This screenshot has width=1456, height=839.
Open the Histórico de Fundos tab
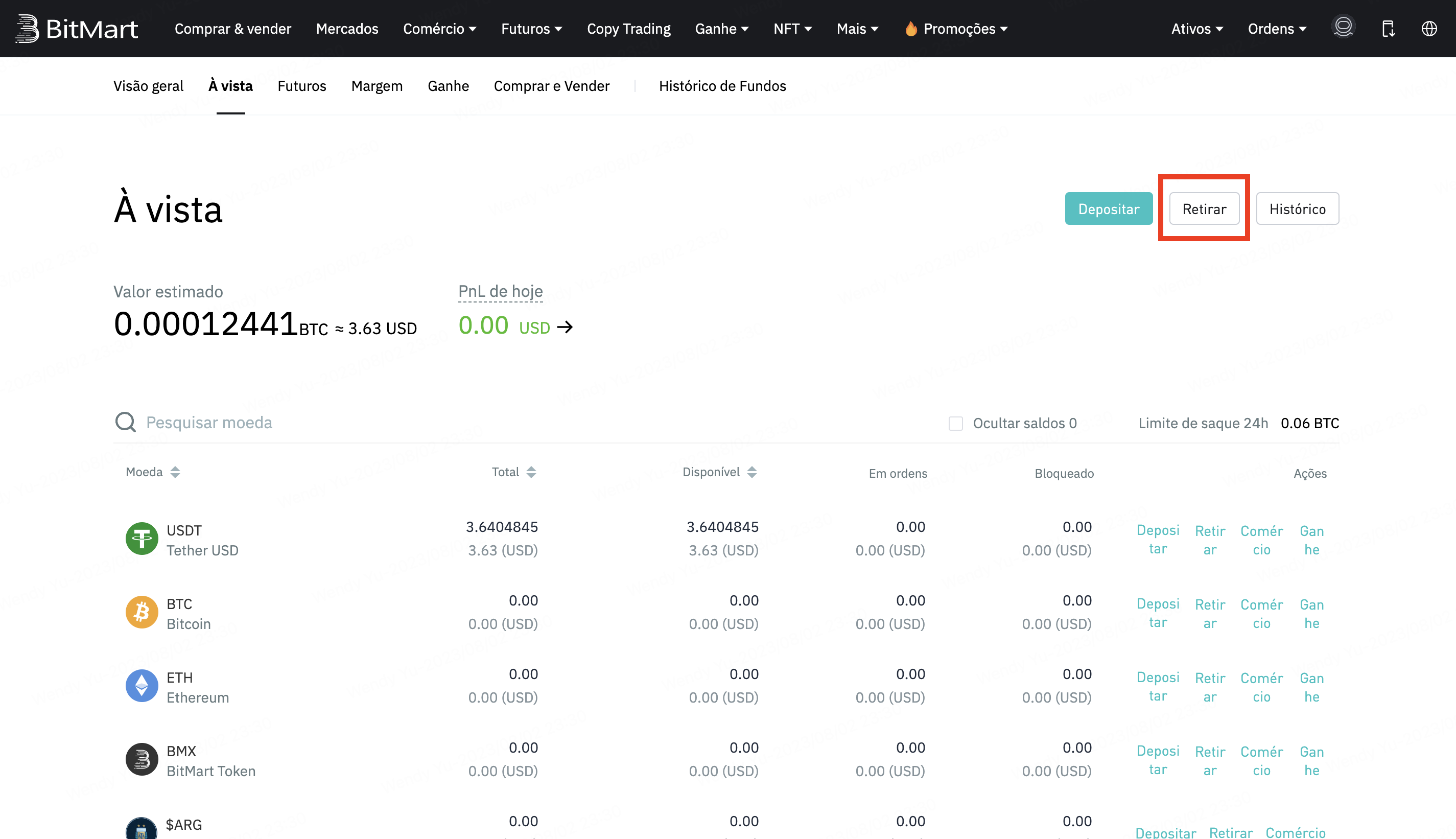click(x=722, y=86)
